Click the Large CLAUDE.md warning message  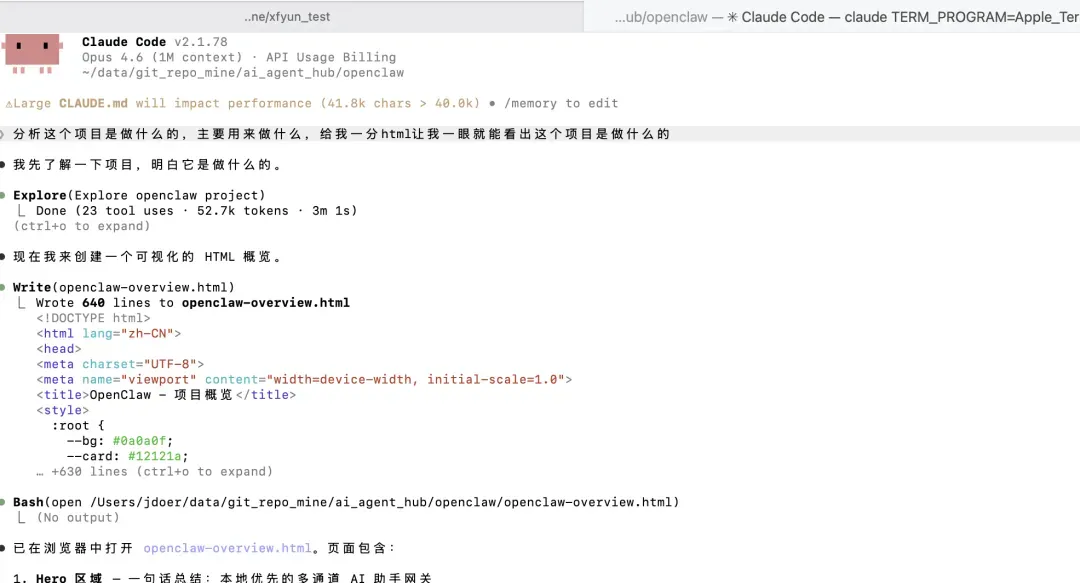[x=242, y=103]
